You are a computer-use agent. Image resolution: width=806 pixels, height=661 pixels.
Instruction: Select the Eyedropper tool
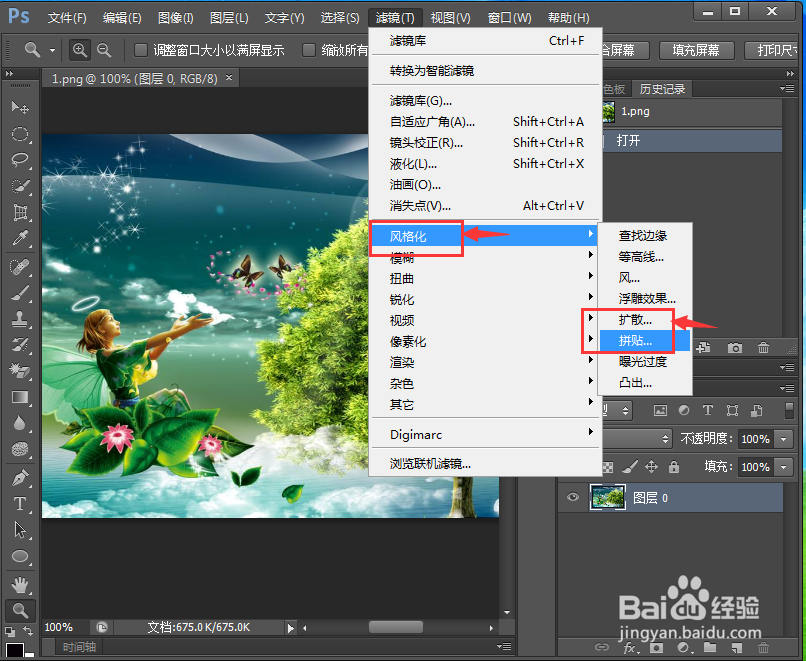point(20,238)
